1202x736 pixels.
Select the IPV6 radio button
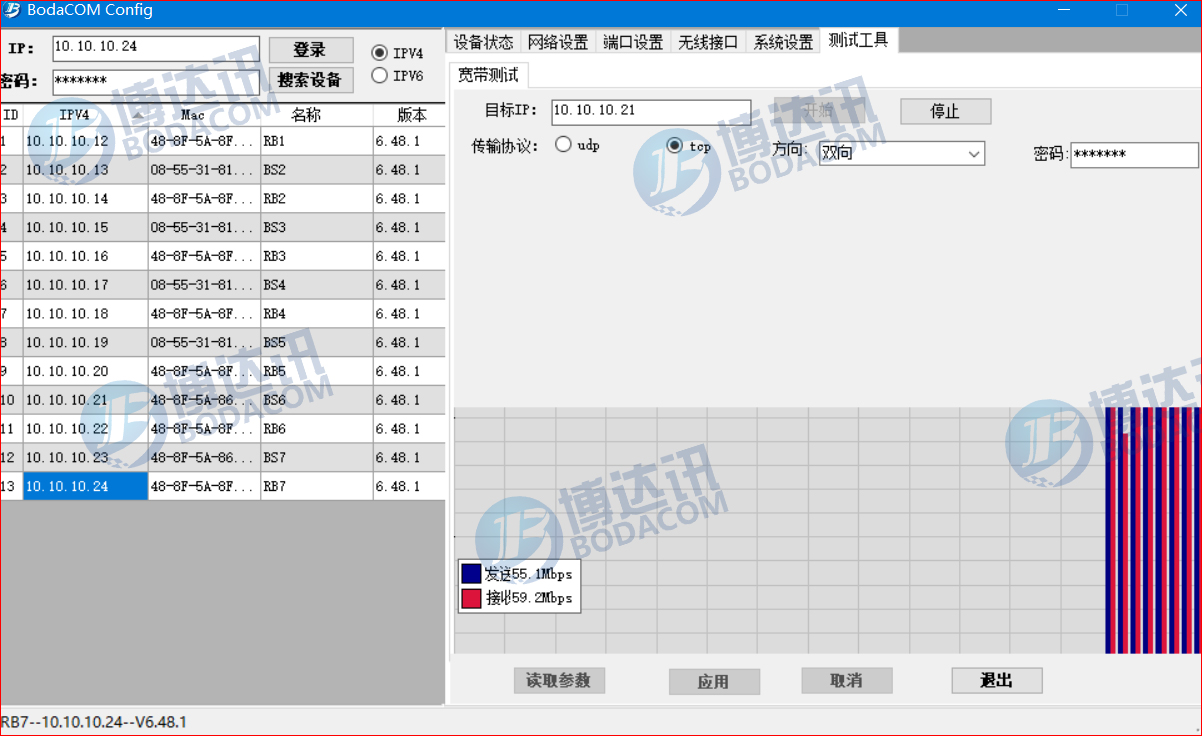pos(380,76)
